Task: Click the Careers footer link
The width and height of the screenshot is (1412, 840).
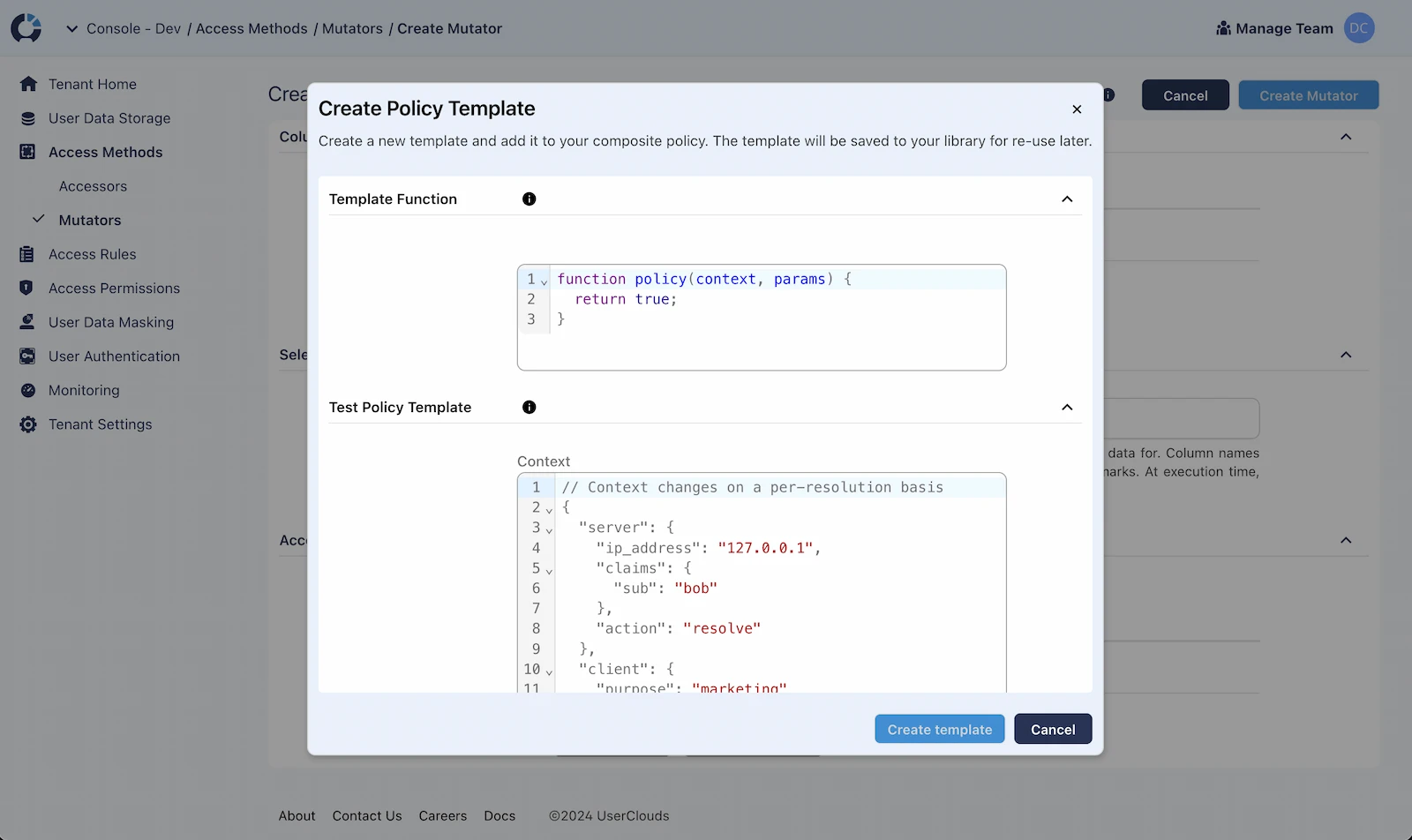Action: coord(443,816)
